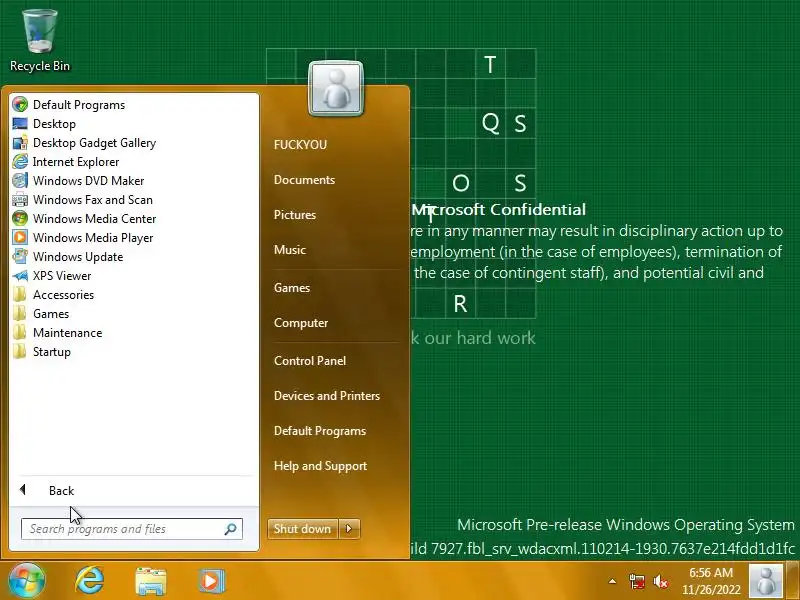Click the Windows Media Player list icon
800x600 pixels.
pos(20,238)
